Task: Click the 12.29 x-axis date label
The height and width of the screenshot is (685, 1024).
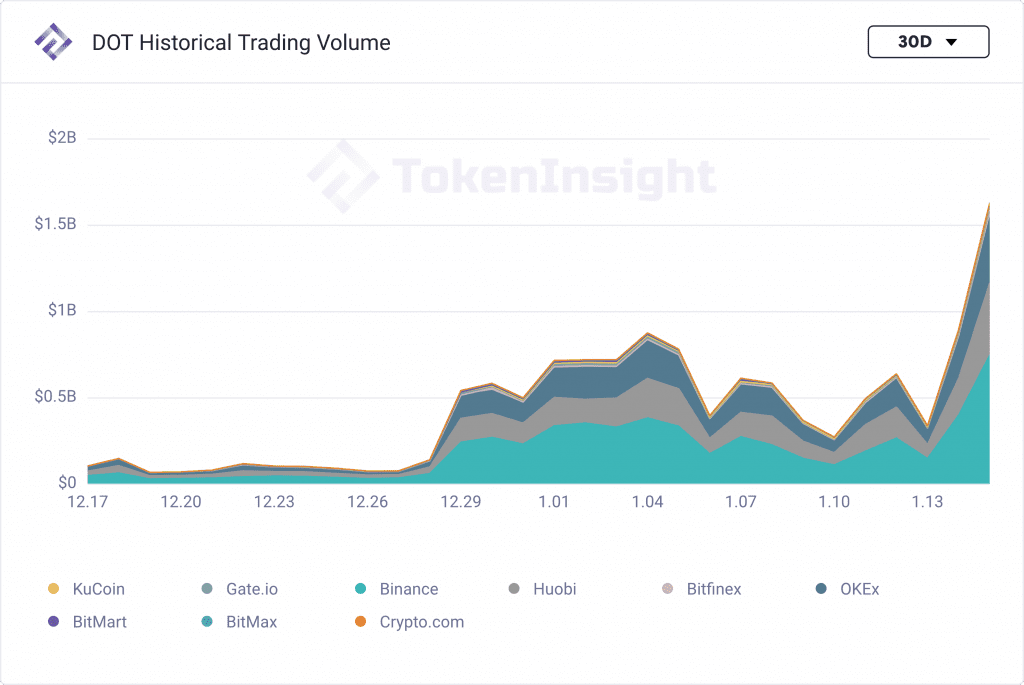Action: point(460,502)
